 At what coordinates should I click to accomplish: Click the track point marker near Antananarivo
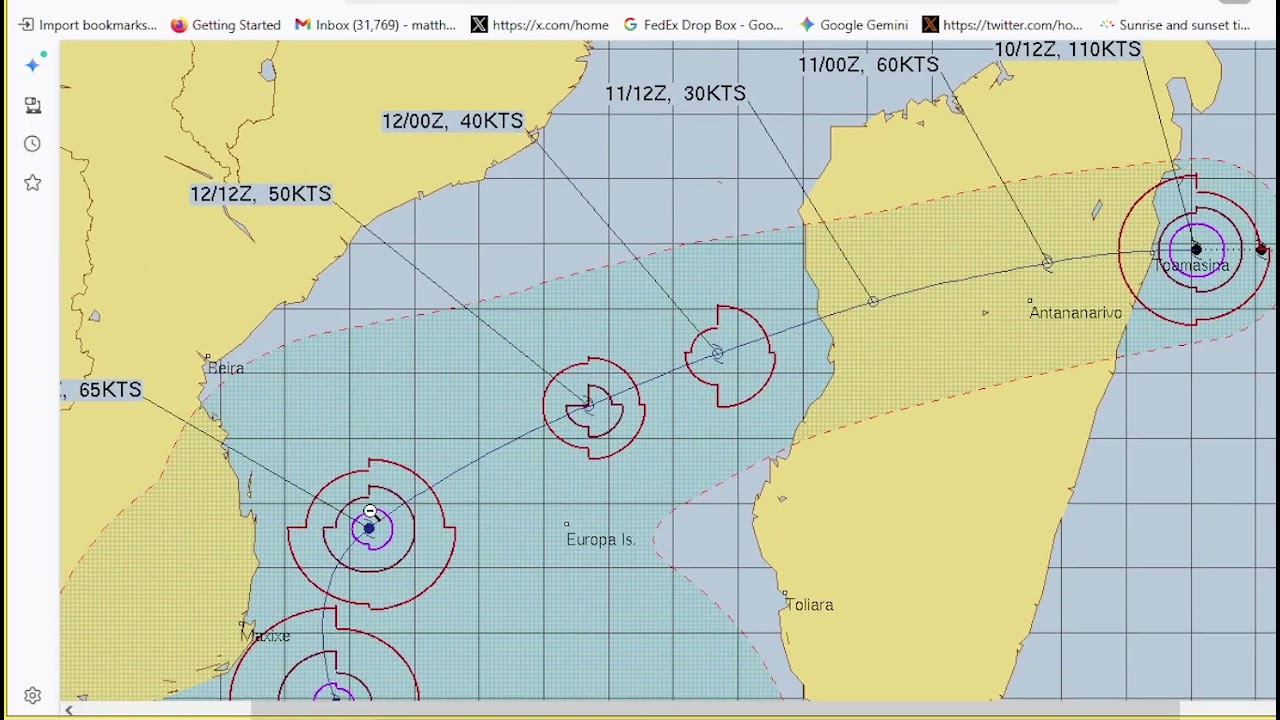coord(1047,264)
